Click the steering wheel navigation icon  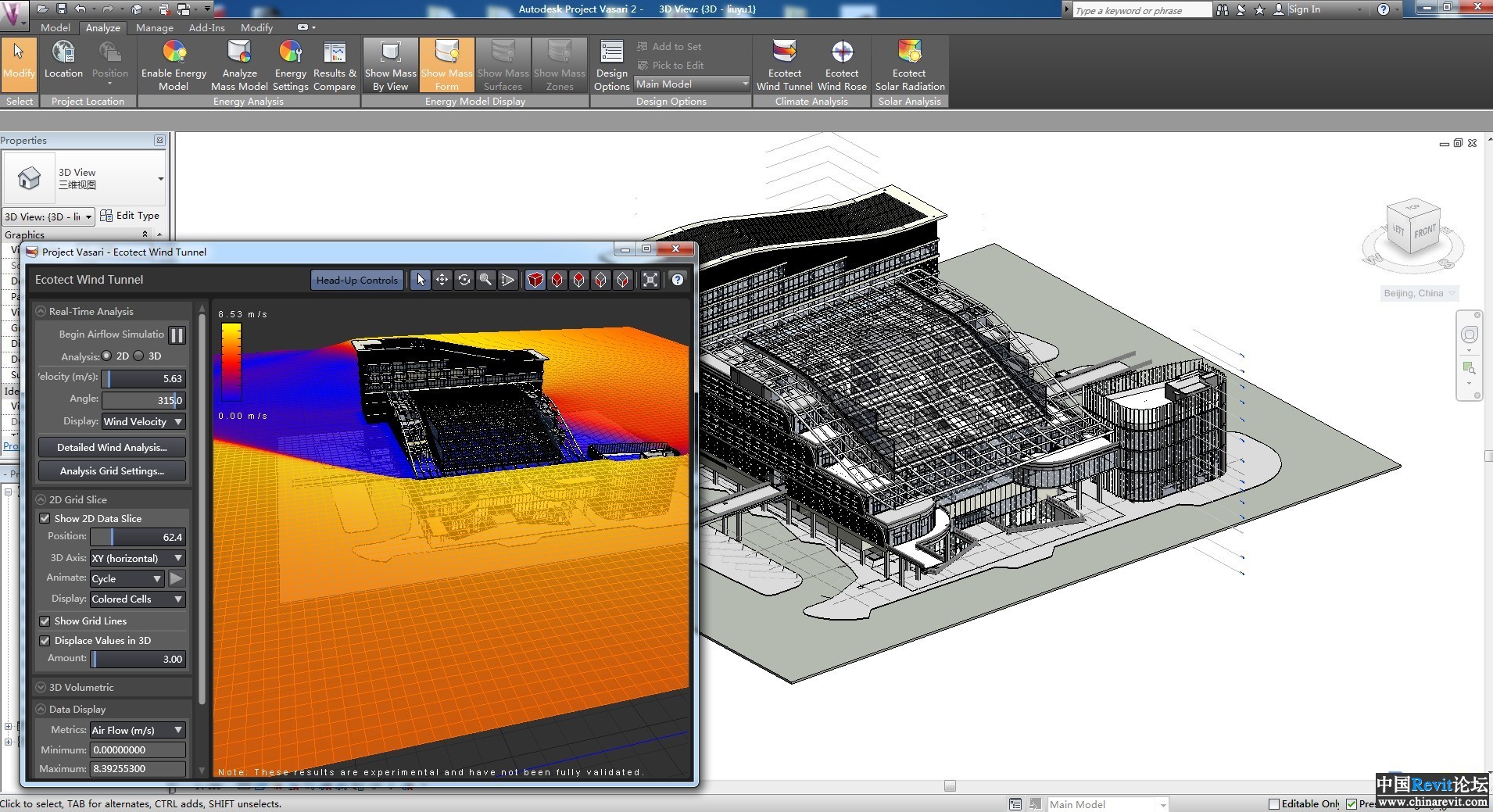pos(1470,335)
